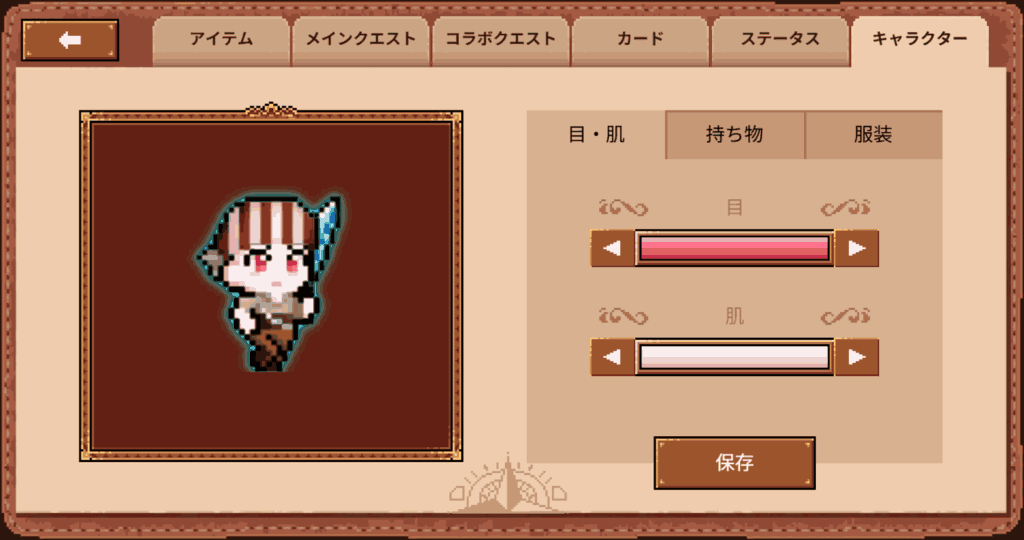Click the ornate crown ornament atop the preview frame
This screenshot has height=540, width=1024.
click(x=271, y=110)
